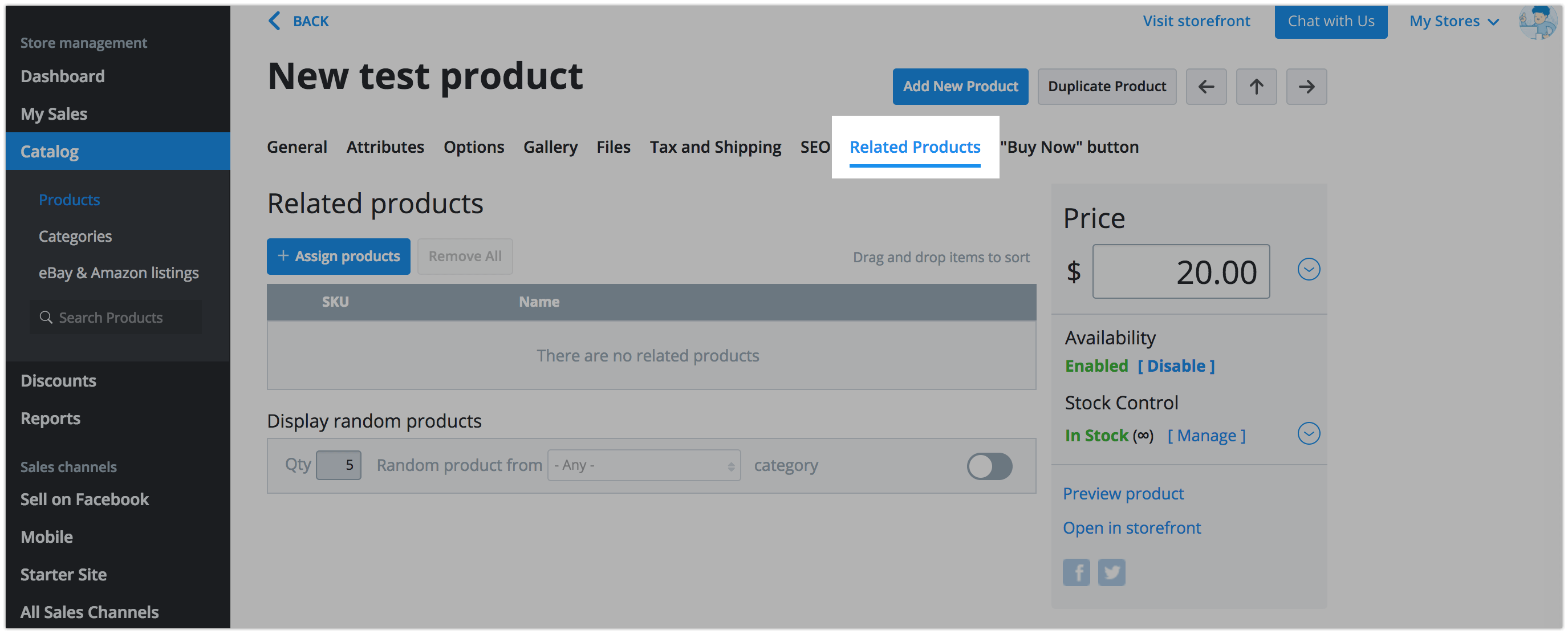The image size is (1568, 634).
Task: Click the left arrow previous product button
Action: [1205, 87]
